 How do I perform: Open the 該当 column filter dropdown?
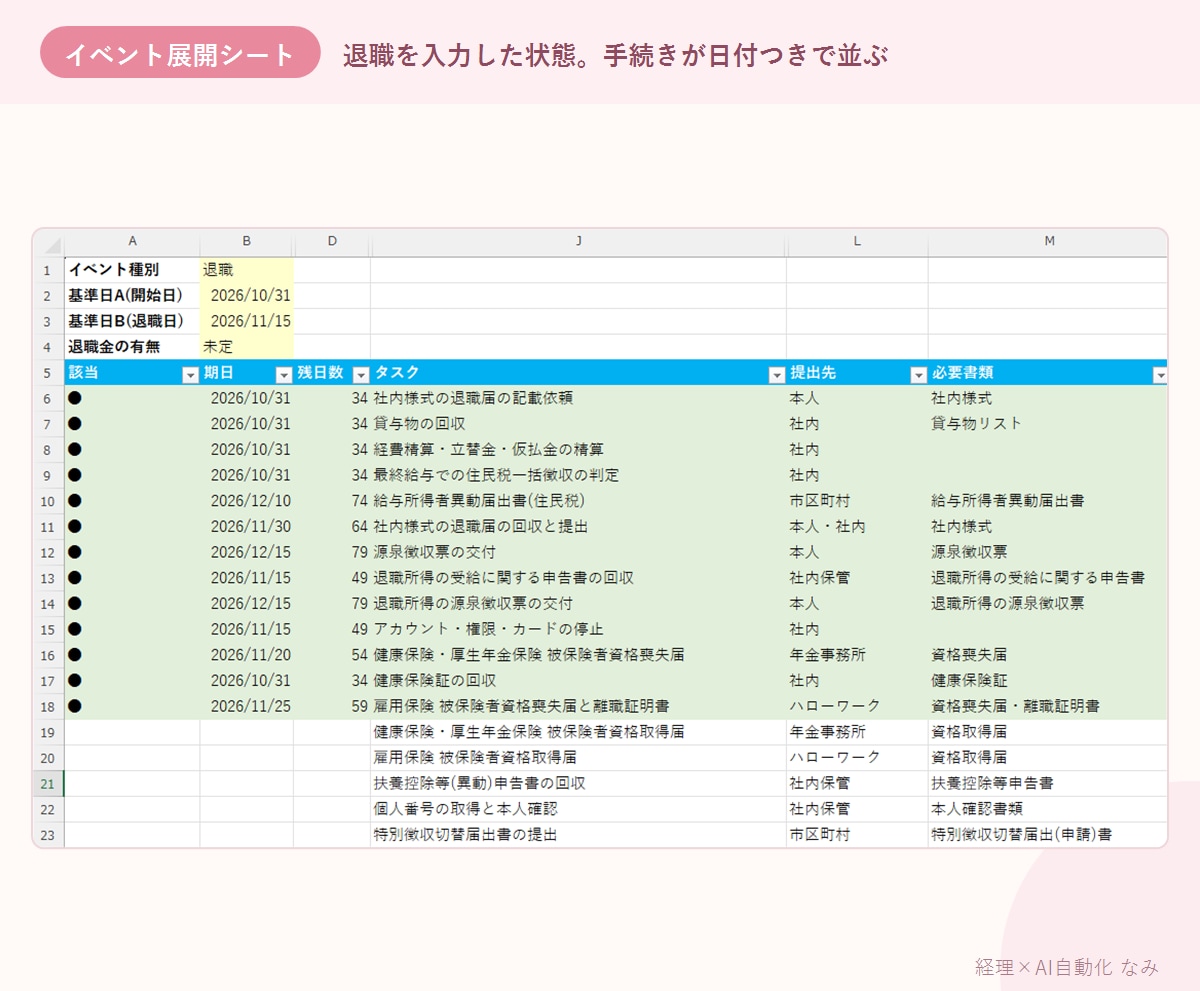[190, 374]
